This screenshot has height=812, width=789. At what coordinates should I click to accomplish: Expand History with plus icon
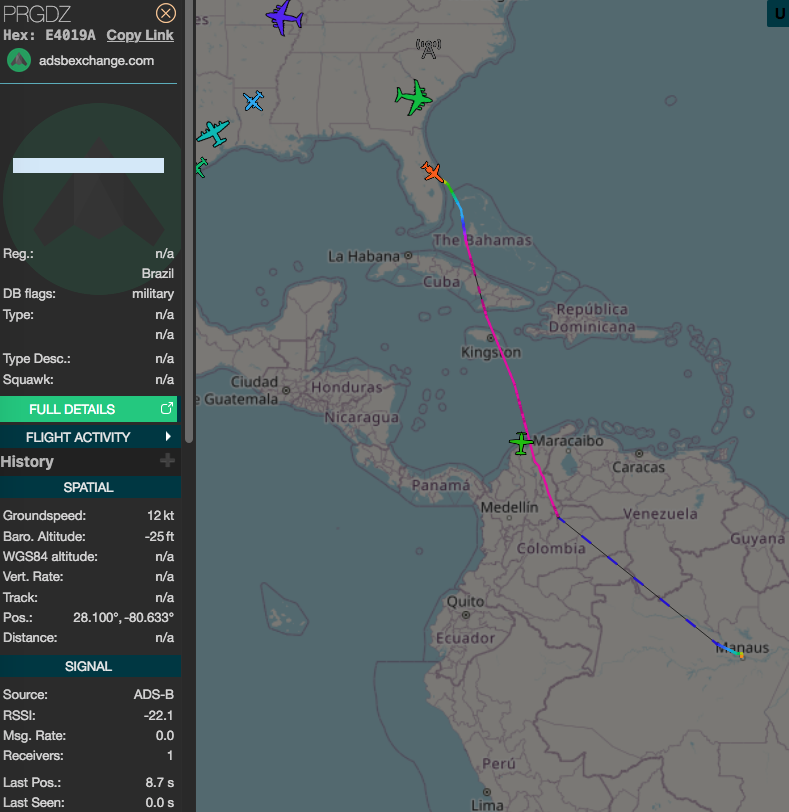coord(167,460)
